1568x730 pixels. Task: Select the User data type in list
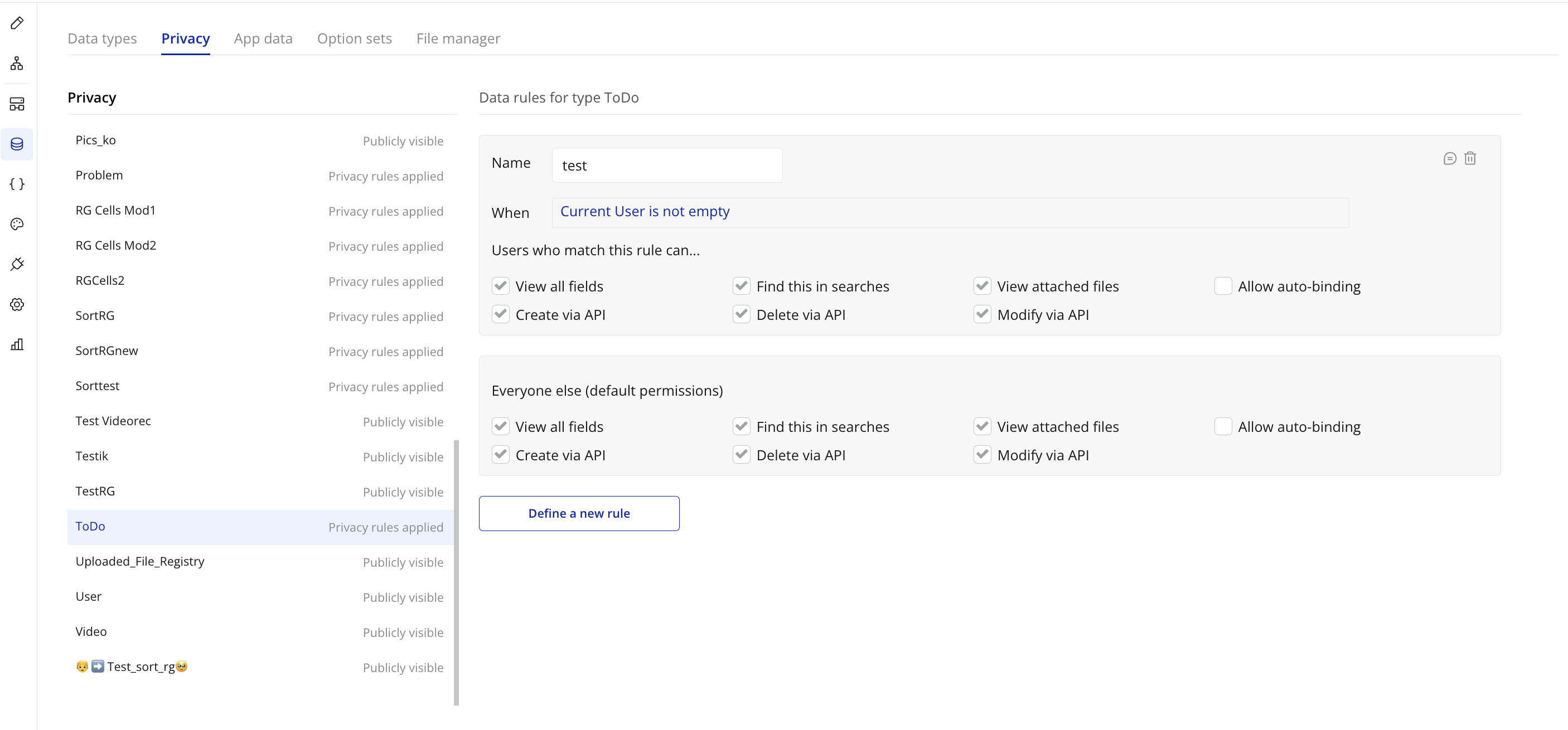pos(89,597)
